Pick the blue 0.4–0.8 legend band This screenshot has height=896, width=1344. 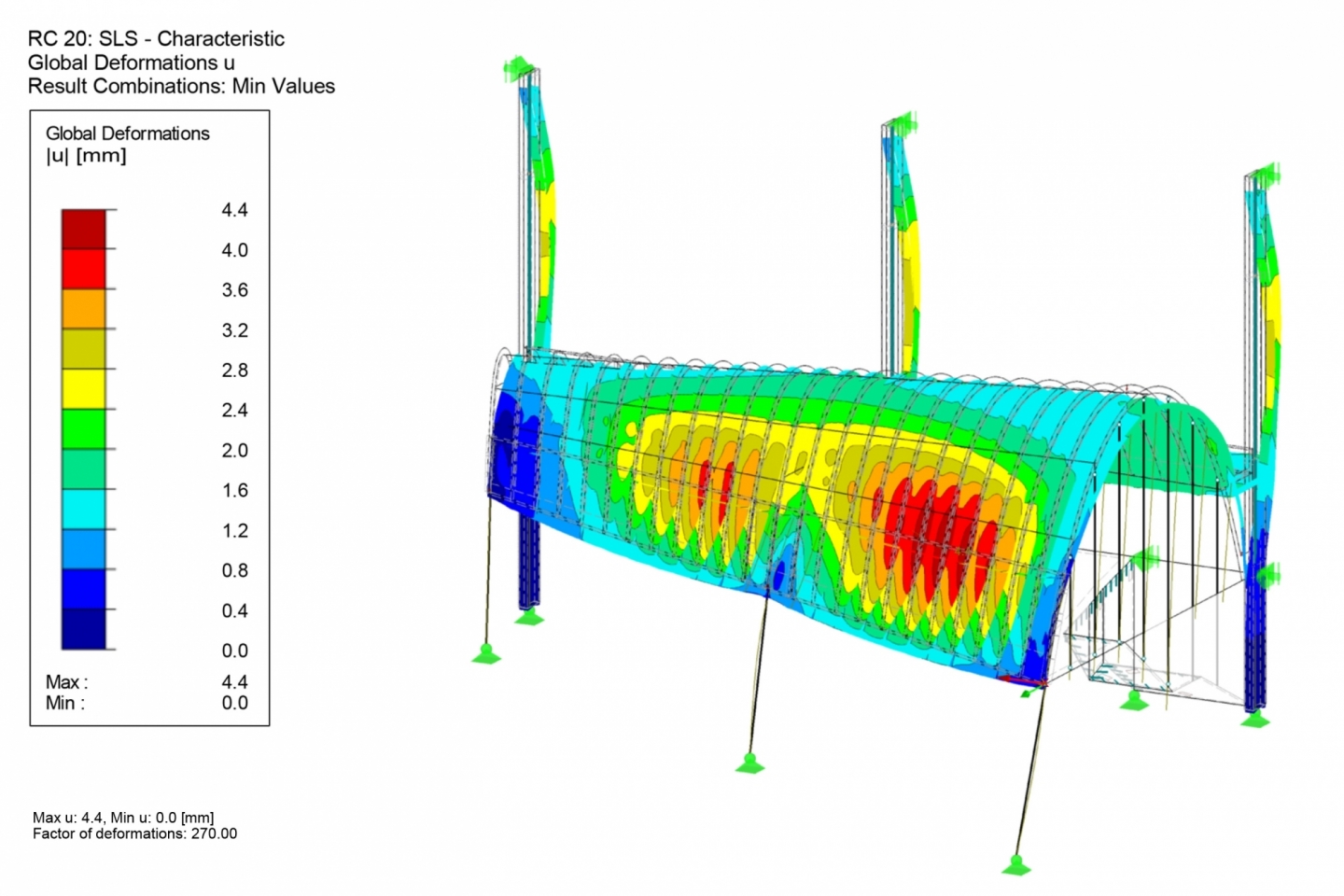pos(84,590)
